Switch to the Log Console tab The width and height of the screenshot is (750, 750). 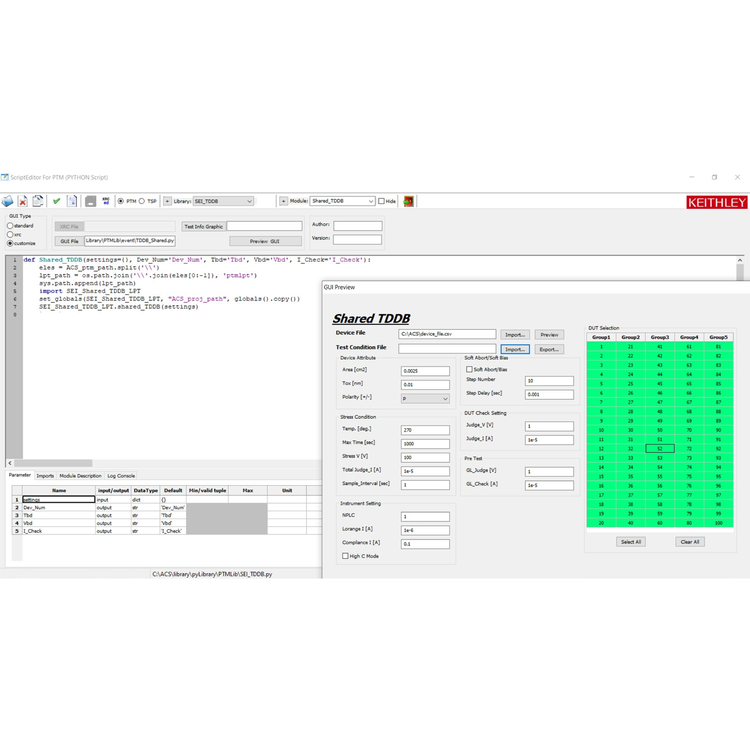pos(121,476)
